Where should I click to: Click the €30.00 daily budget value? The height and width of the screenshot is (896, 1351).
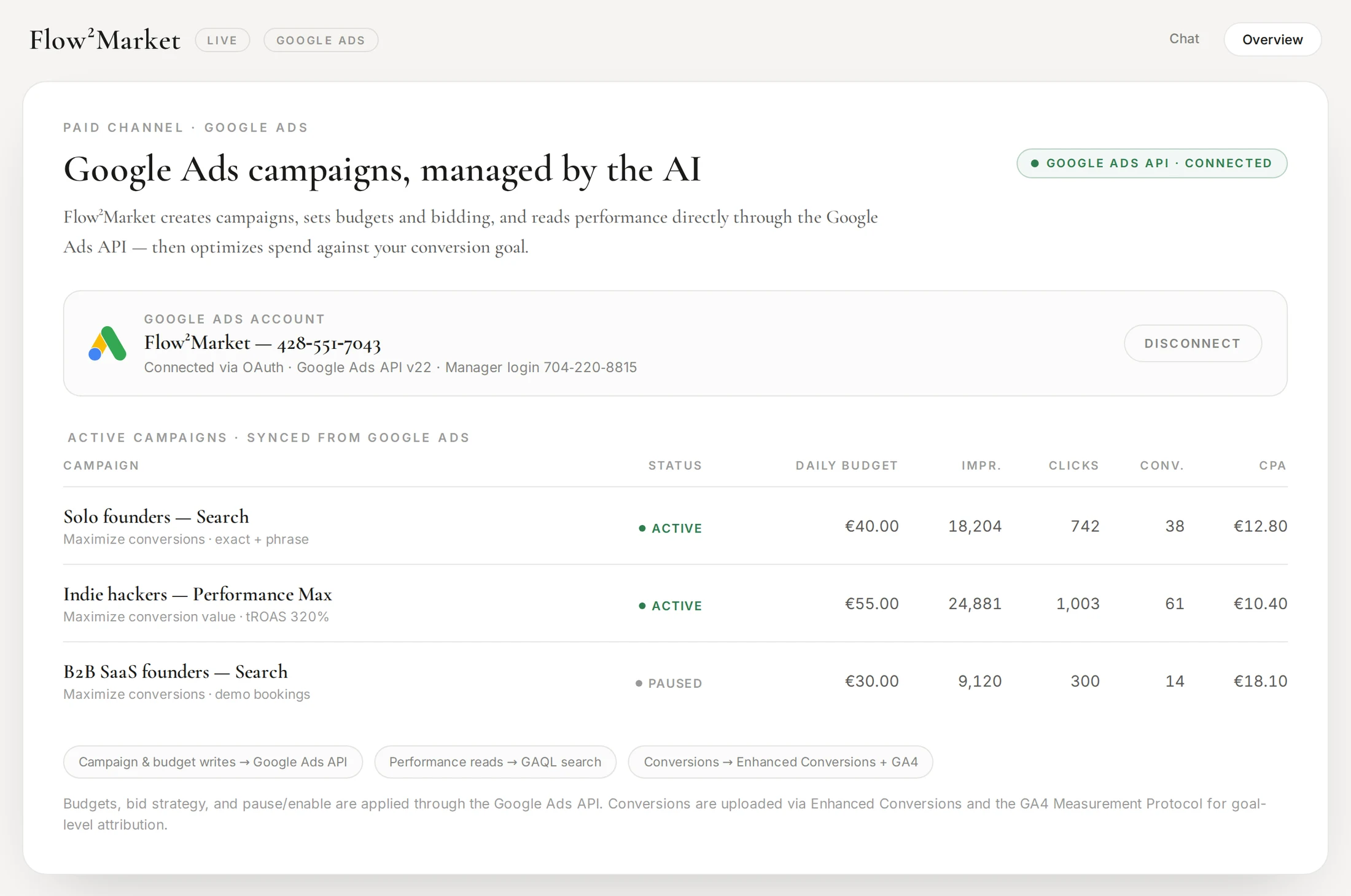pyautogui.click(x=871, y=681)
